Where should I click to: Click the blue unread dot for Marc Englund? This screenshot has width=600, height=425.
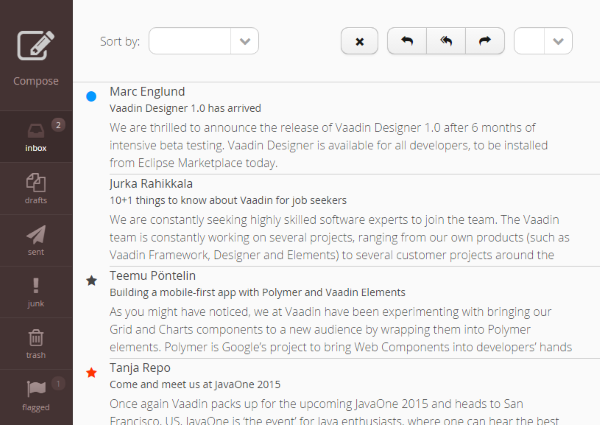[91, 96]
